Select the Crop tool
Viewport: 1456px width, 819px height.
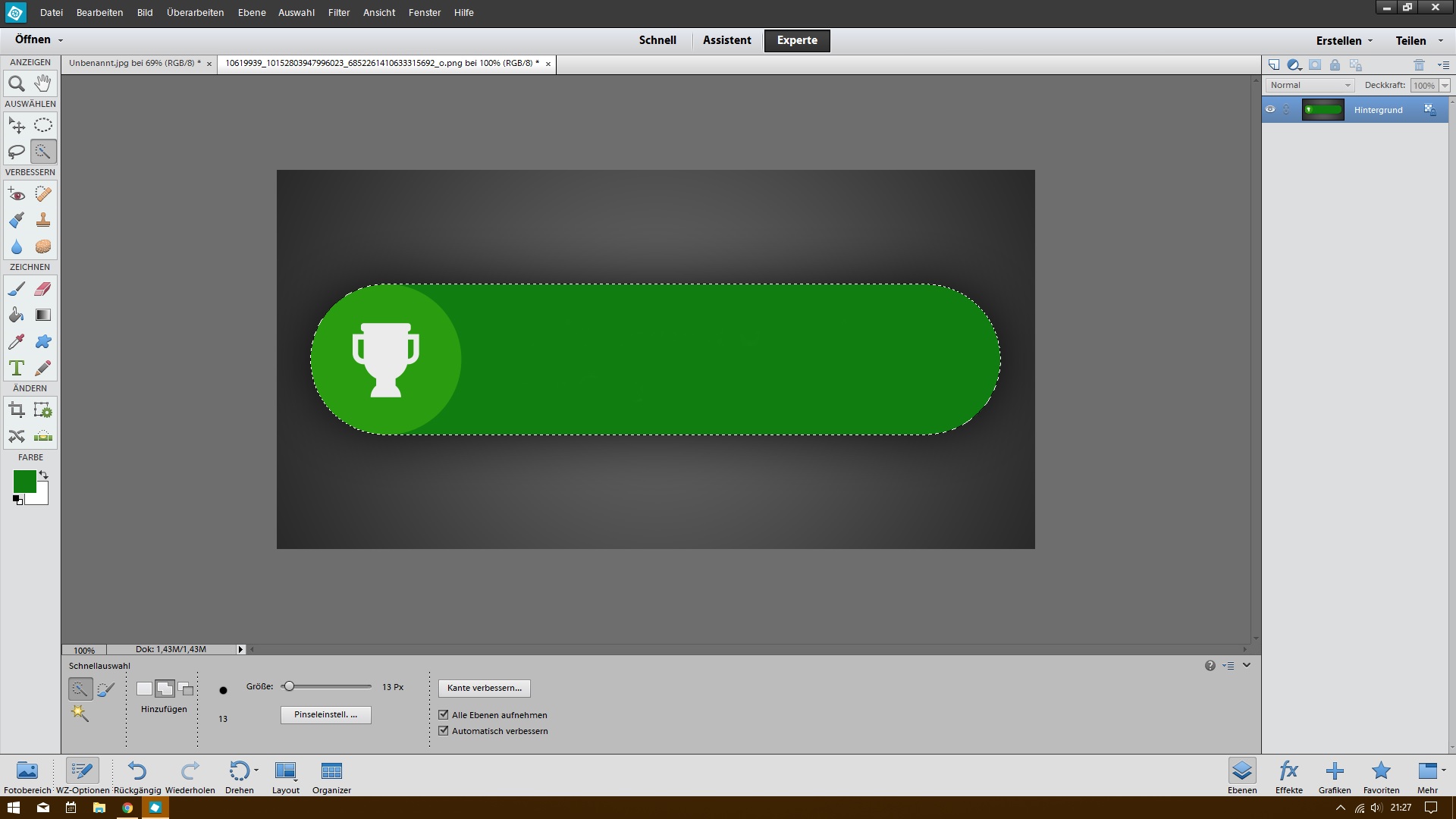[16, 410]
